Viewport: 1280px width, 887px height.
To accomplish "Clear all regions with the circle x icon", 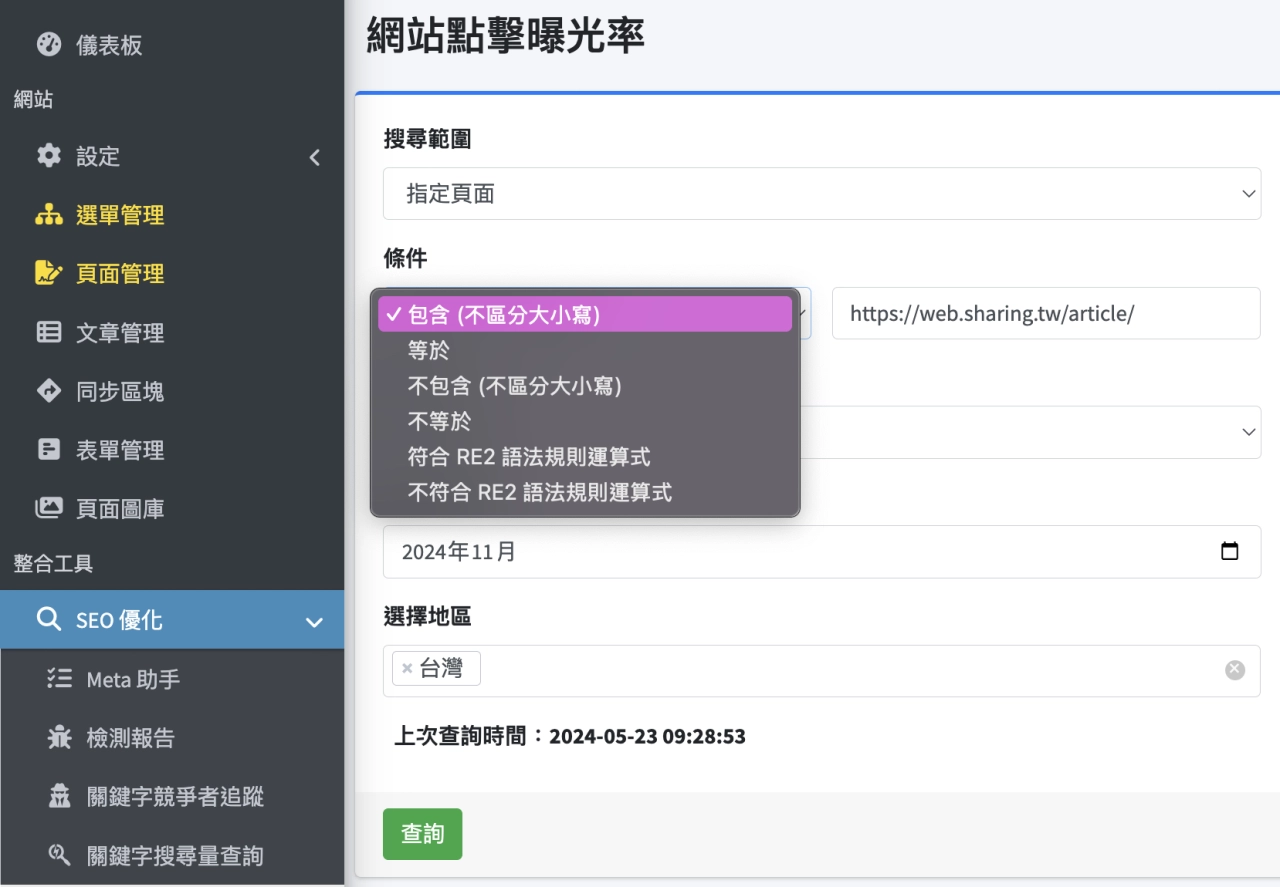I will (x=1235, y=670).
